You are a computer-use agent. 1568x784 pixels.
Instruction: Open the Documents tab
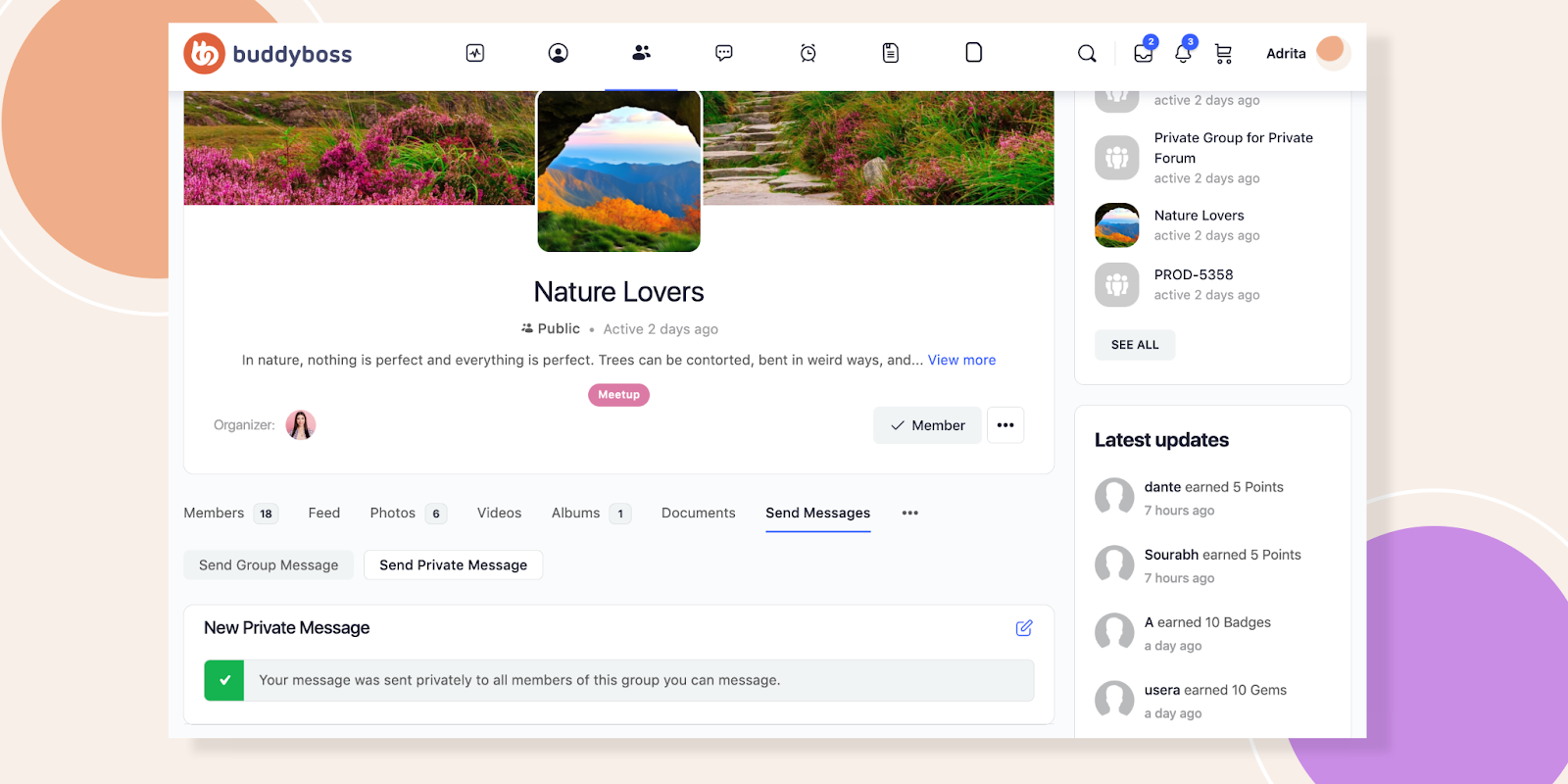click(698, 514)
